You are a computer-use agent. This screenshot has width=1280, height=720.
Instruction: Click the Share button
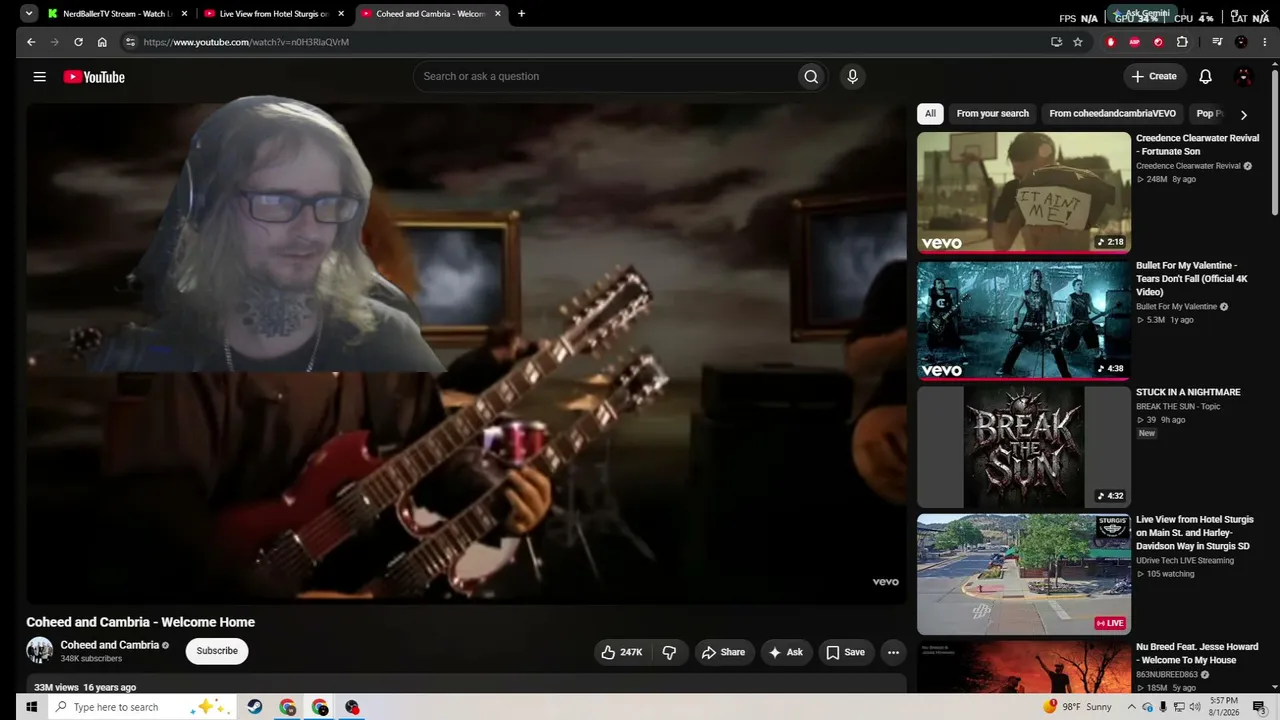724,652
